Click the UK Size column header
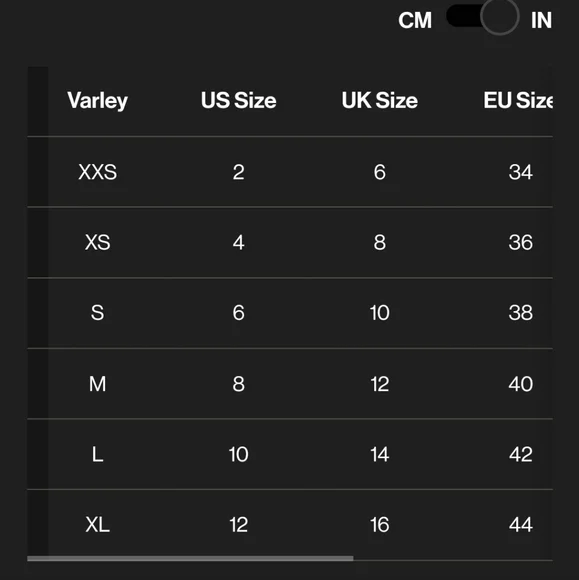579x580 pixels. (x=380, y=100)
